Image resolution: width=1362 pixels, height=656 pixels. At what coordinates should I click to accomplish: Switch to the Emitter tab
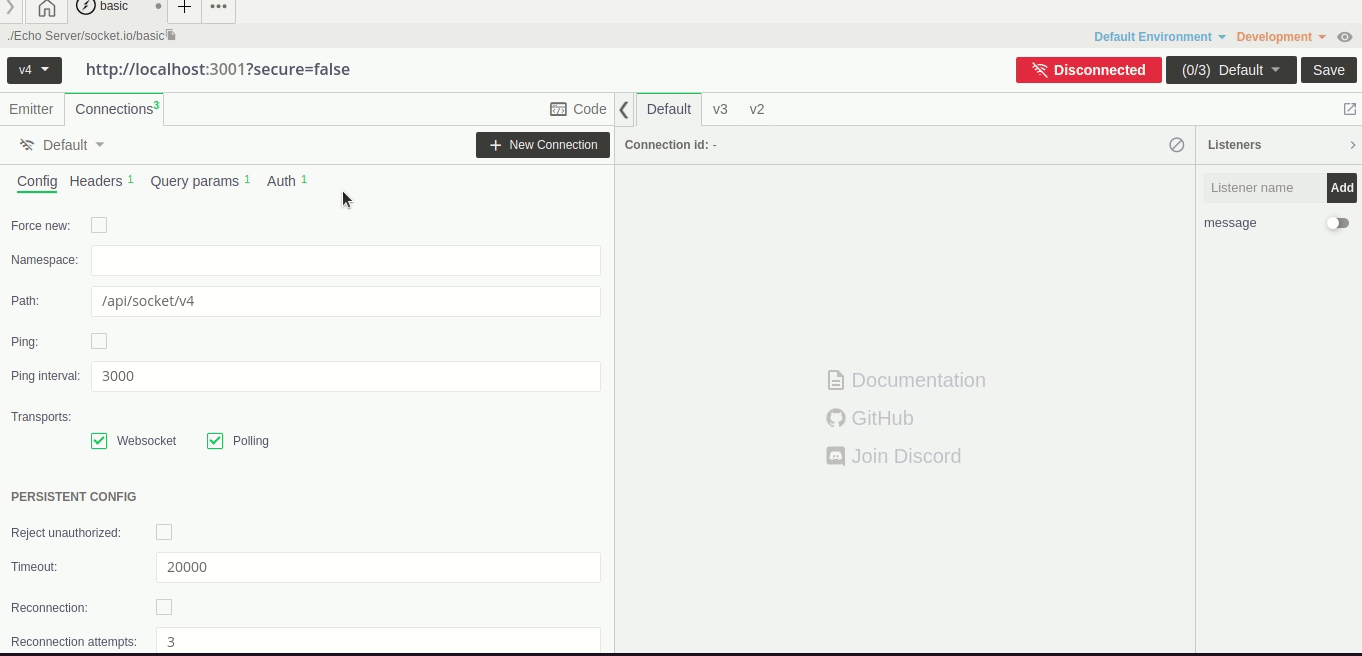[x=31, y=109]
